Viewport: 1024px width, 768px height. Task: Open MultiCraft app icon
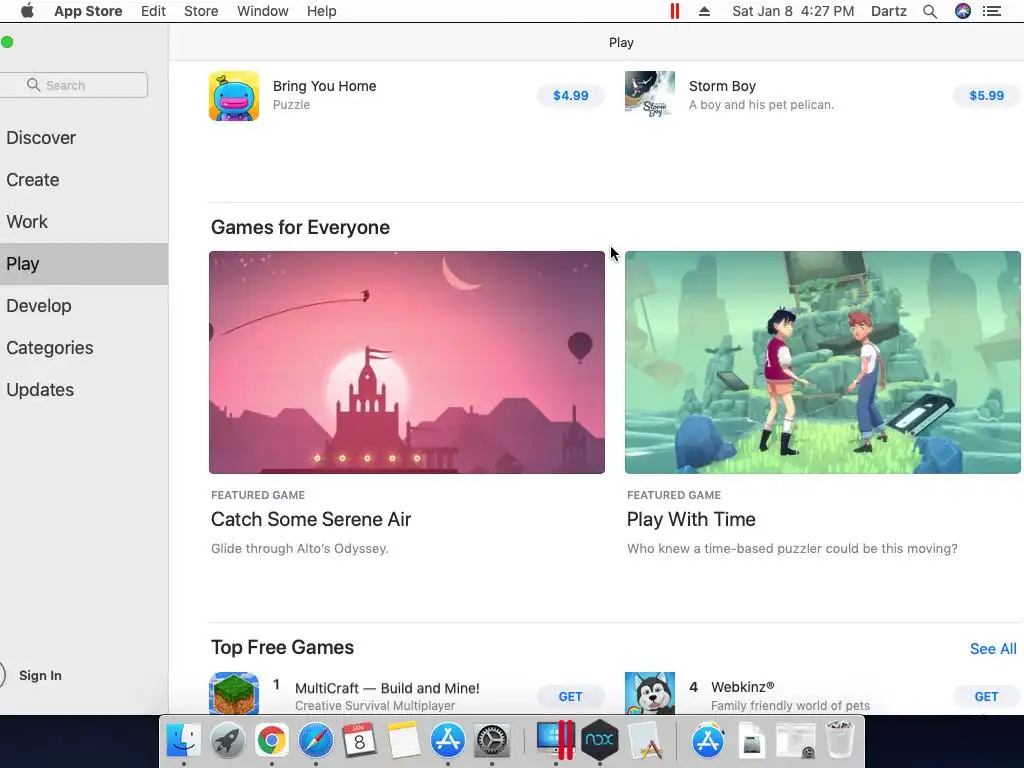(234, 694)
